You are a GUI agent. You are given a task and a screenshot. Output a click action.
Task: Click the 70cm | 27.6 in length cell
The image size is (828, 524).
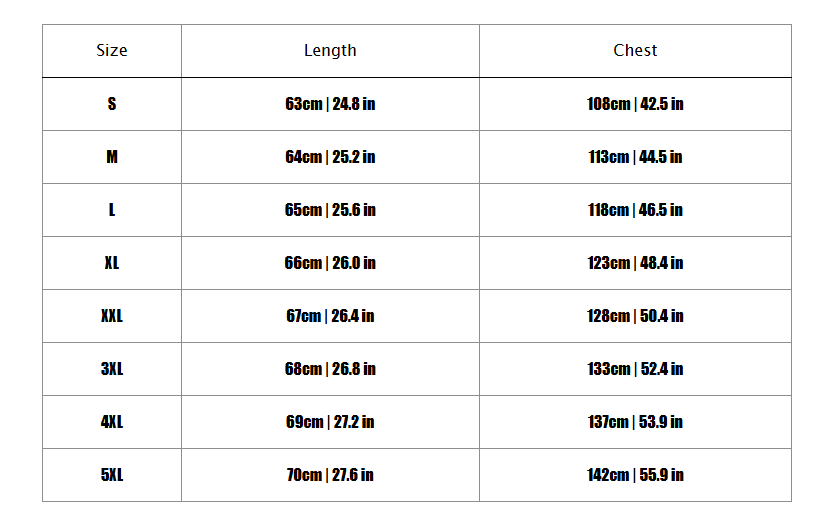click(x=330, y=475)
